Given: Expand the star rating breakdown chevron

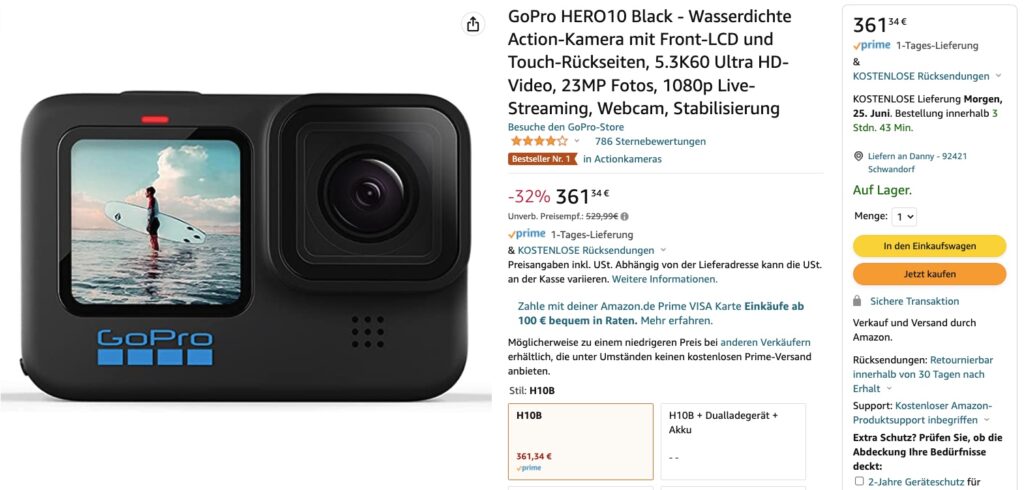Looking at the screenshot, I should (577, 141).
